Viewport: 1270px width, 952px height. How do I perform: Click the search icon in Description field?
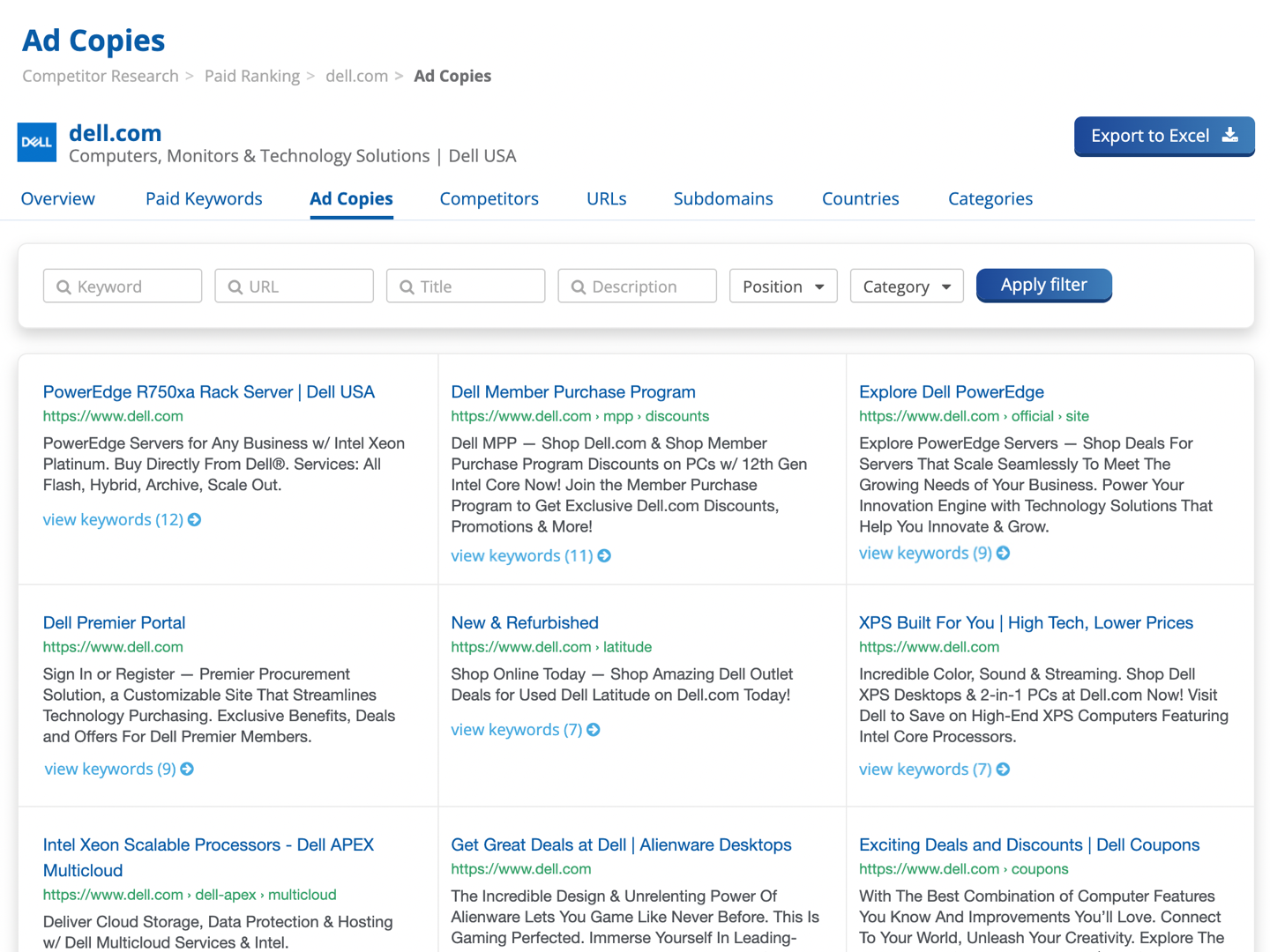tap(579, 286)
